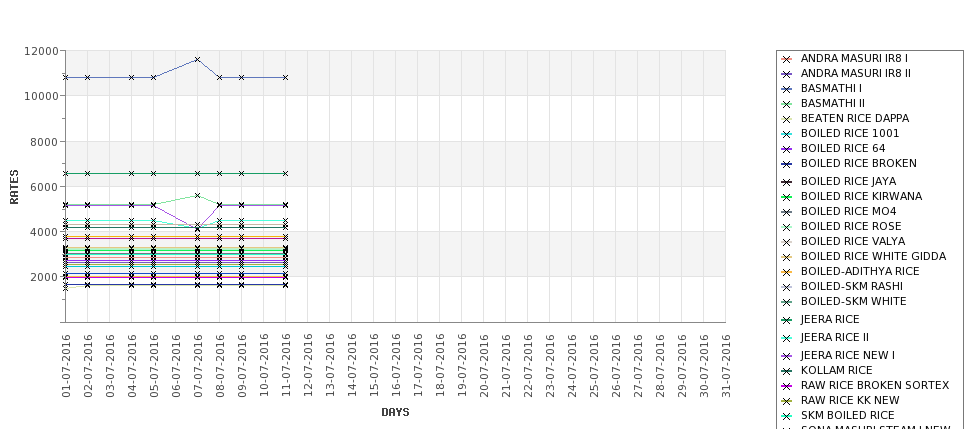Select the BOILED-ADITHYA RICE legend label
Screen dimensions: 975x429
coord(860,271)
